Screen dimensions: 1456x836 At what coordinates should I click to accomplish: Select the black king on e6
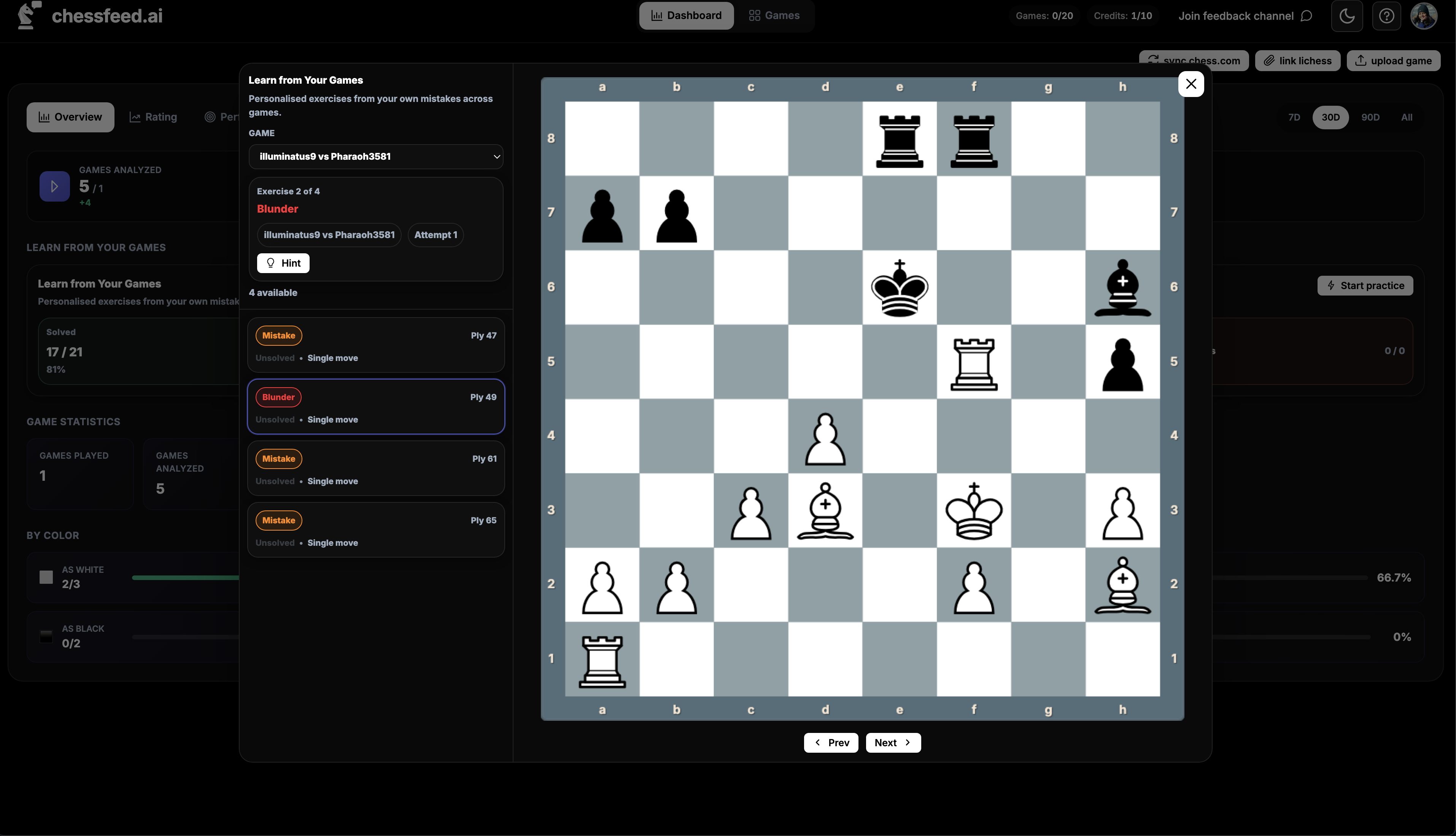click(x=899, y=288)
